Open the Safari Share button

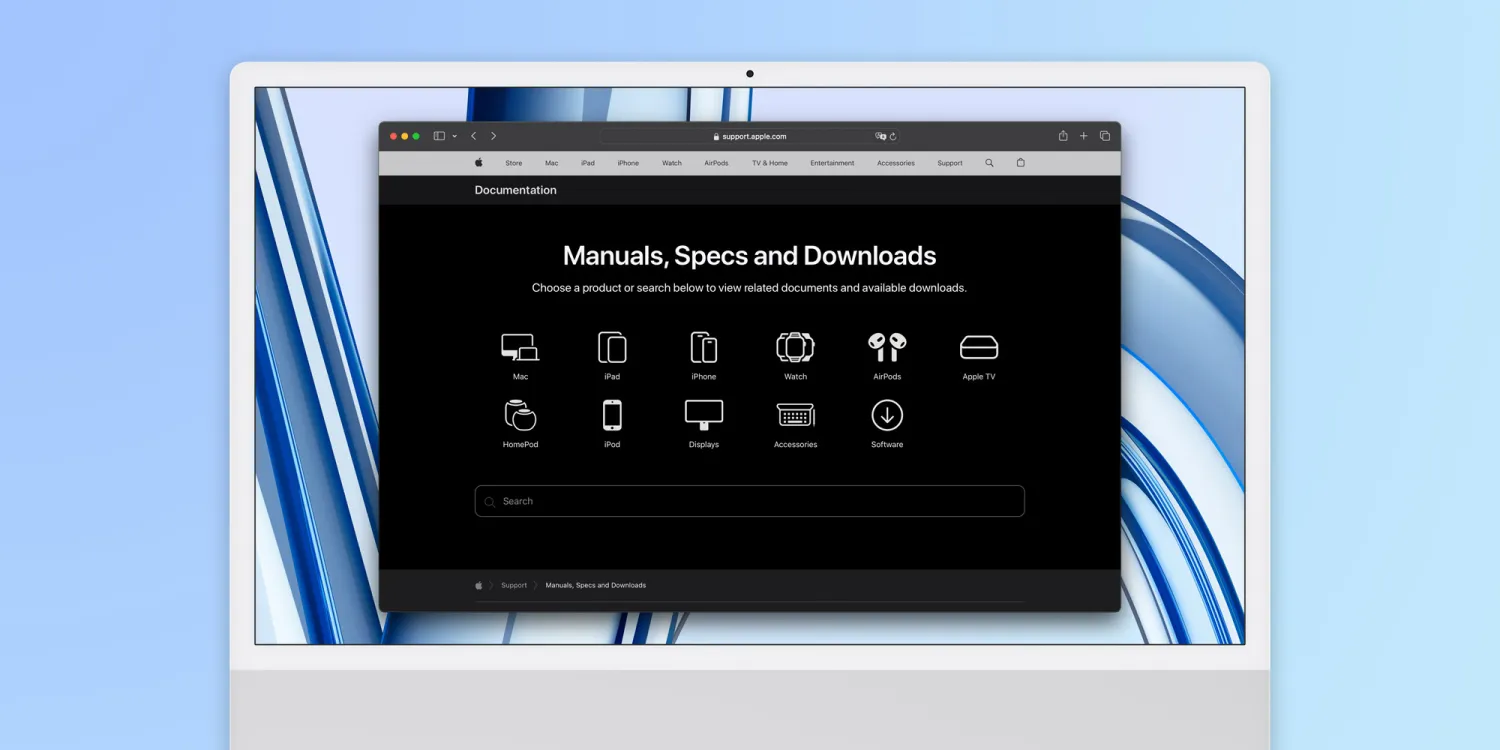pyautogui.click(x=1063, y=136)
